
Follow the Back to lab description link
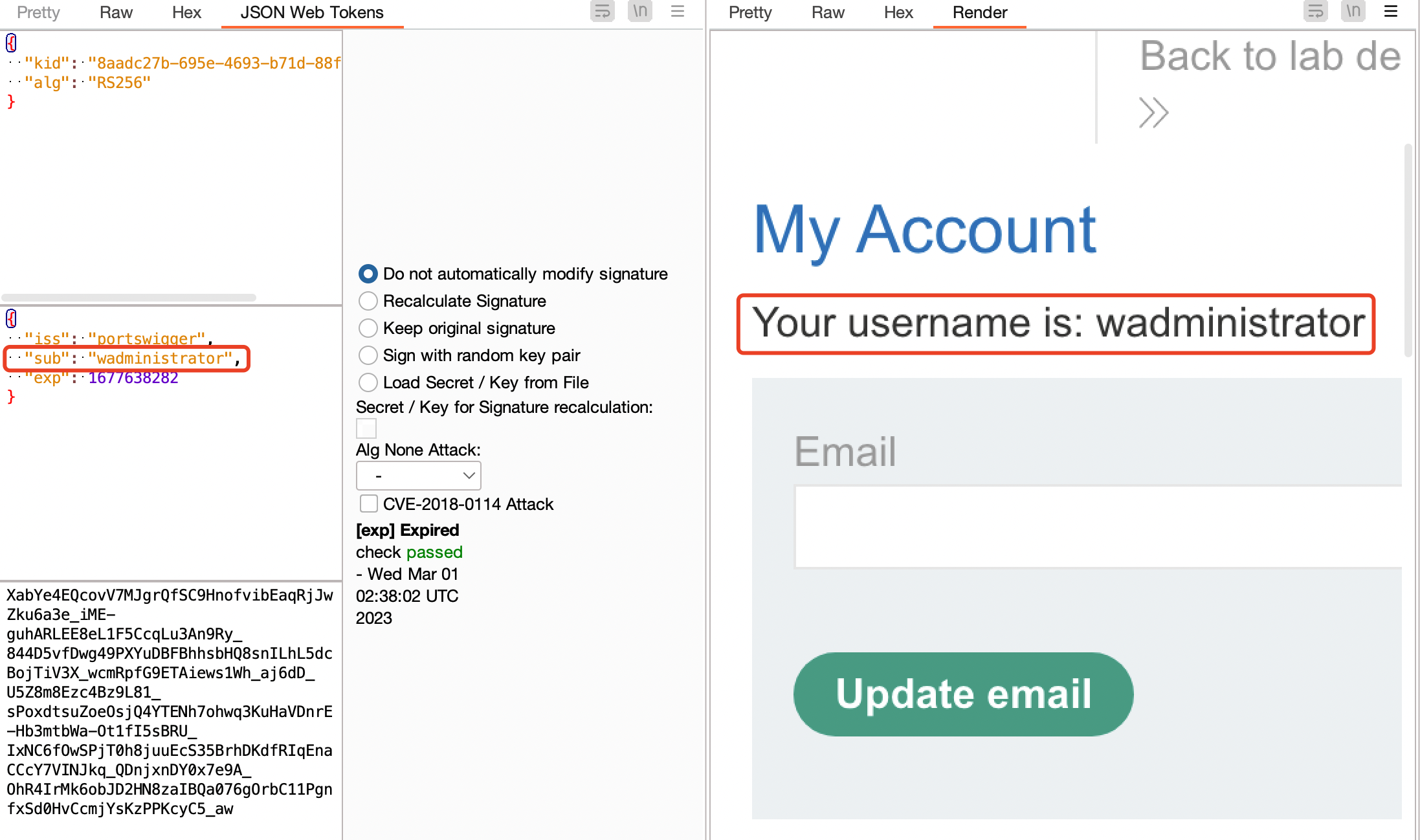click(1269, 56)
